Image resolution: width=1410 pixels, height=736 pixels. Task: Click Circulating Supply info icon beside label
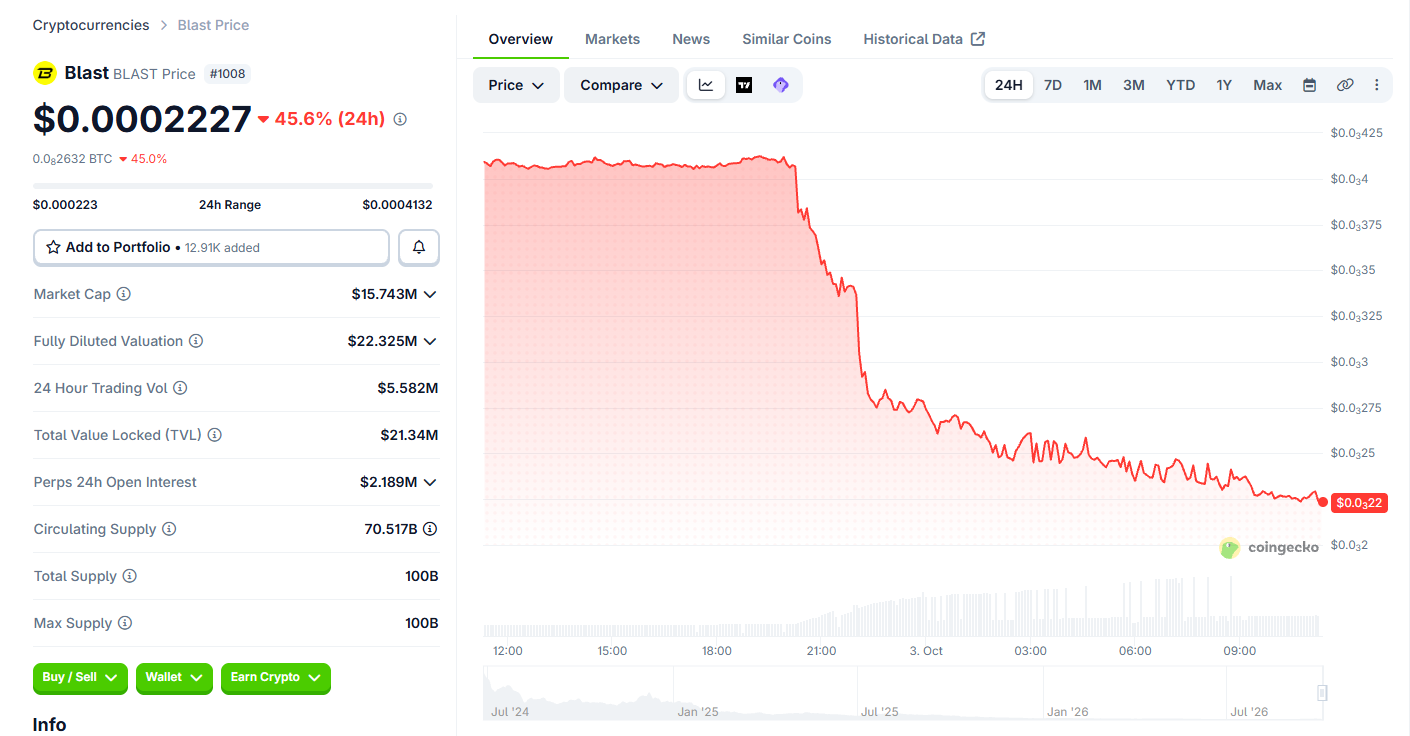pyautogui.click(x=169, y=529)
